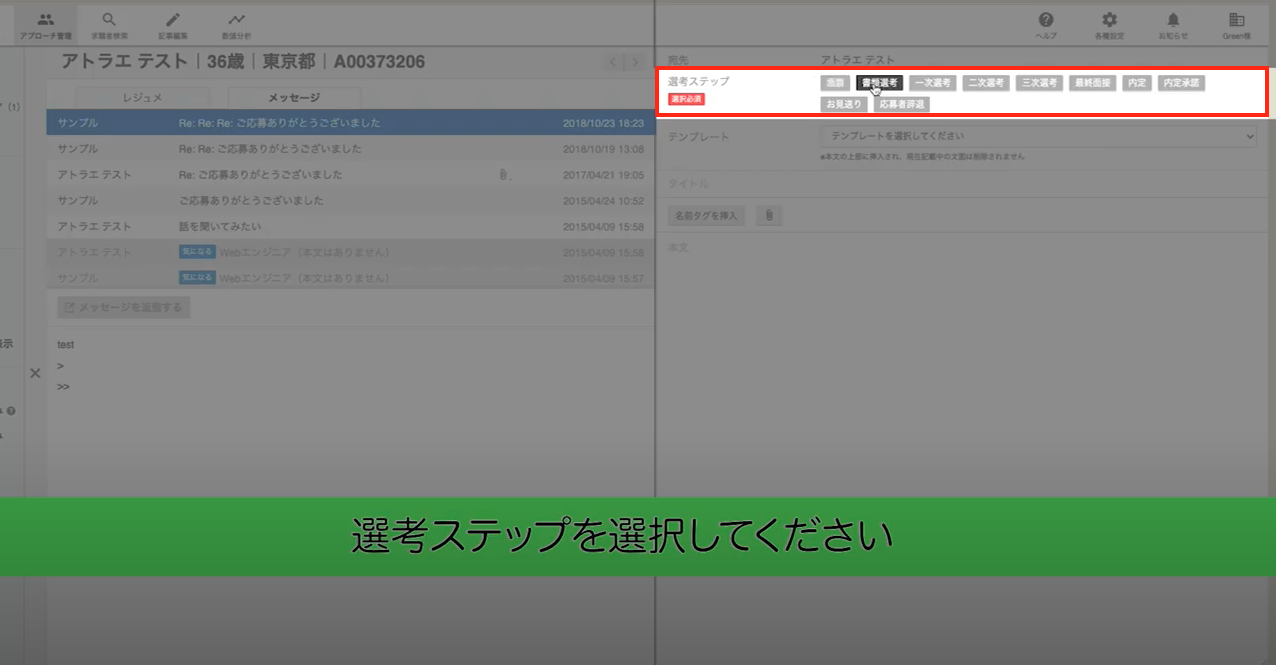Open the 求職者検索 magnifier icon
Screen dimensions: 1276x665
(109, 19)
